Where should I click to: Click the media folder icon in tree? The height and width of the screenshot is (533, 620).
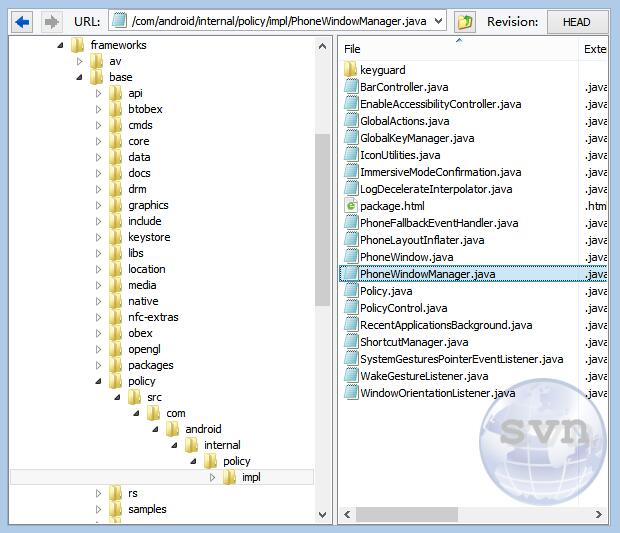[115, 285]
